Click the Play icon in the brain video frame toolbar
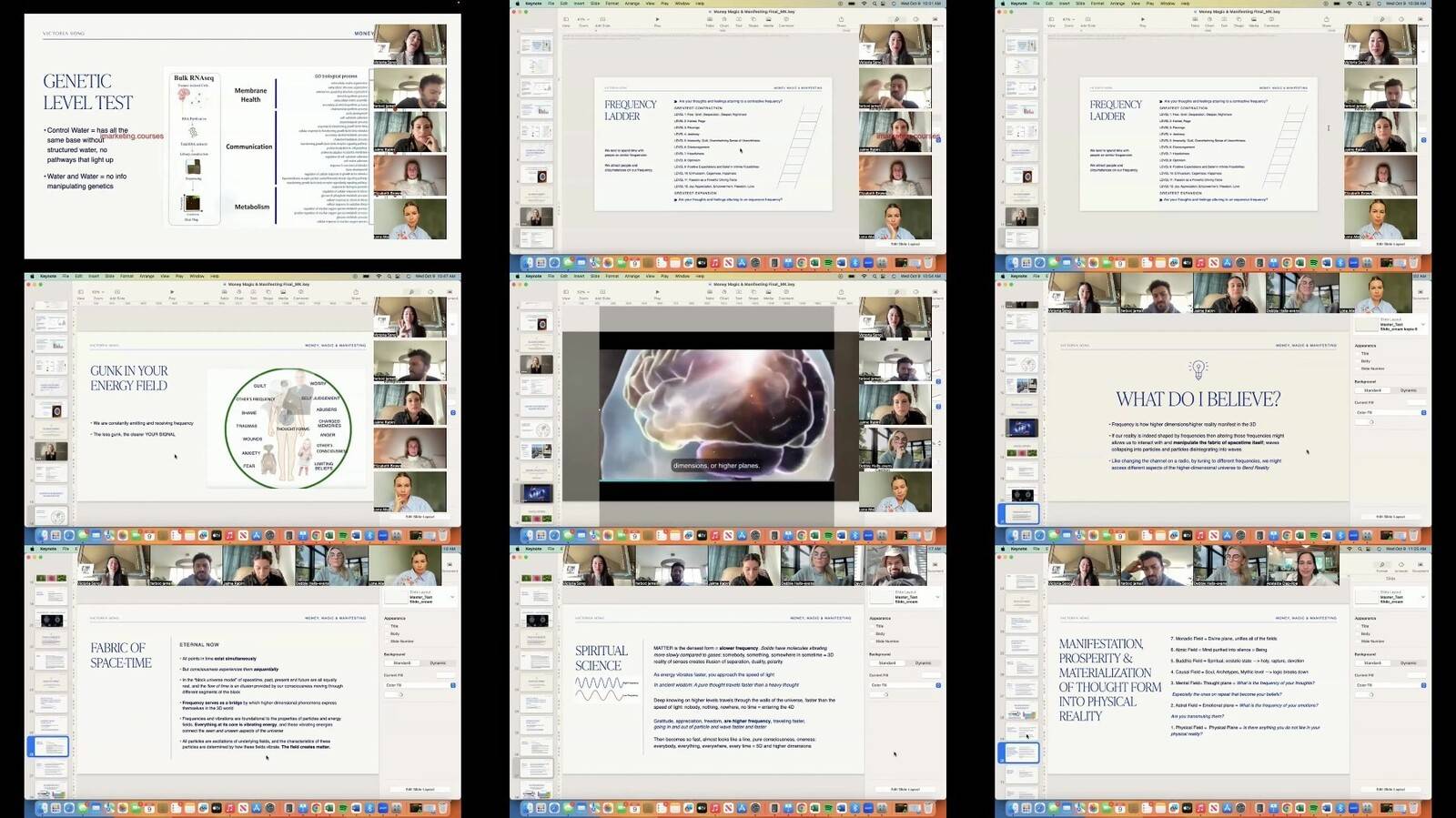This screenshot has height=818, width=1456. coord(657,292)
